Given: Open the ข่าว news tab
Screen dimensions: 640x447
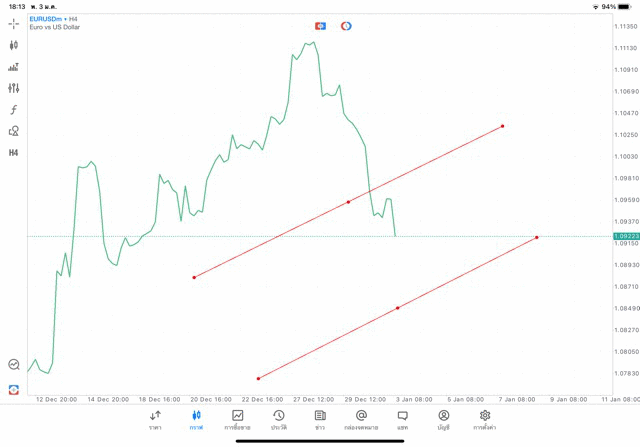Looking at the screenshot, I should point(320,420).
